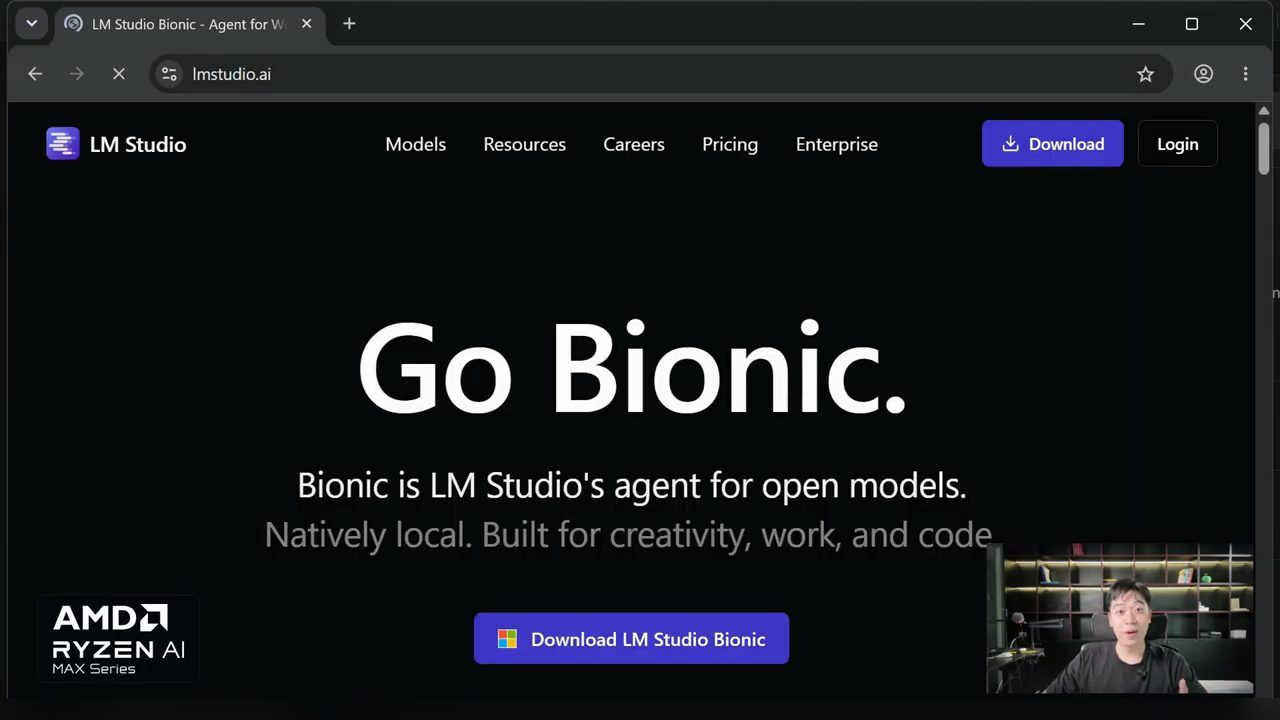Click the page vertical scrollbar thumb
Viewport: 1280px width, 720px height.
(1264, 148)
